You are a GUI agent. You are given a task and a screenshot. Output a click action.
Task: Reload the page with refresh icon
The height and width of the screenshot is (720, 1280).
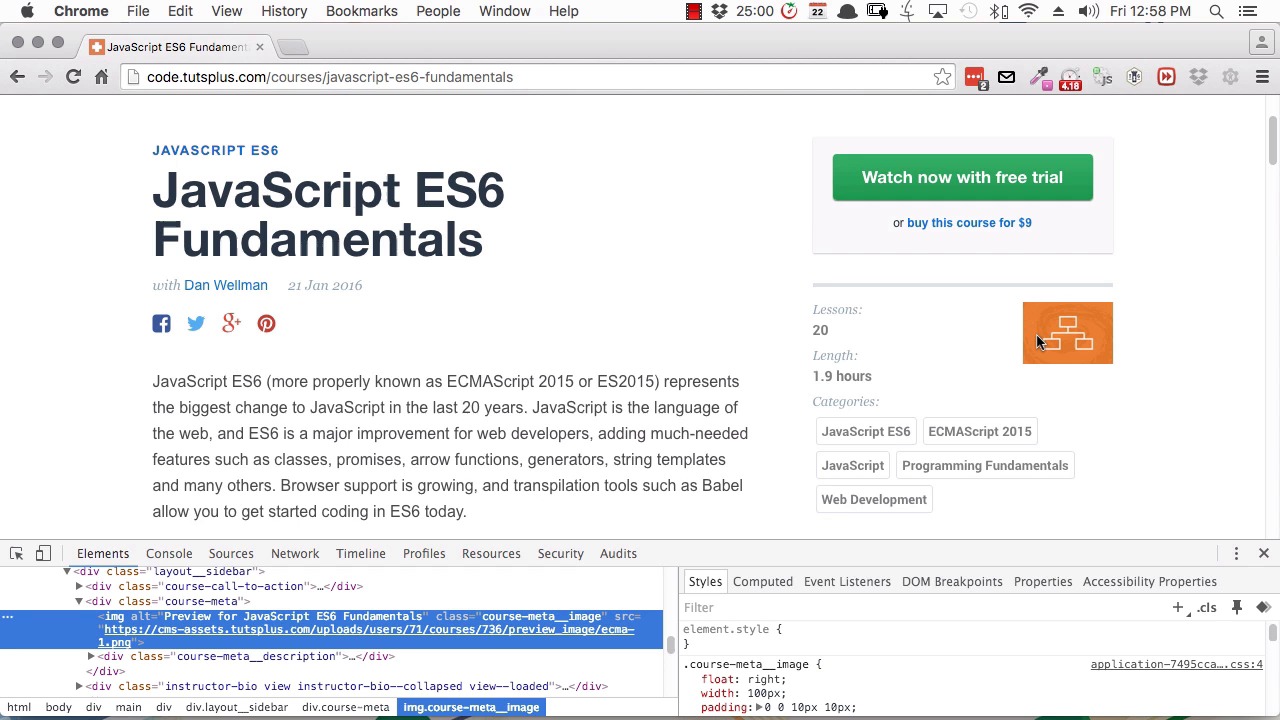pyautogui.click(x=73, y=77)
